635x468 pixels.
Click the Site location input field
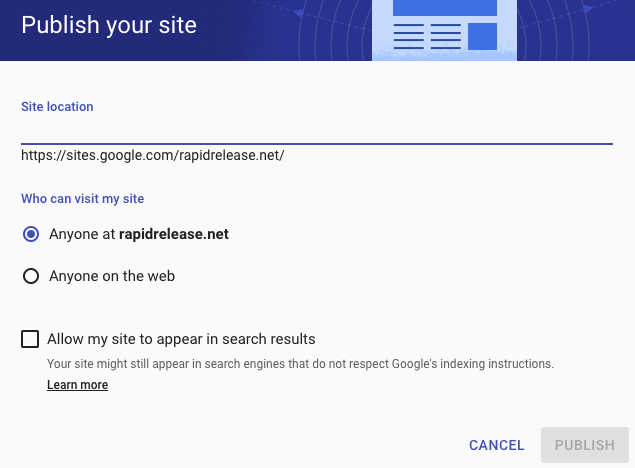316,131
